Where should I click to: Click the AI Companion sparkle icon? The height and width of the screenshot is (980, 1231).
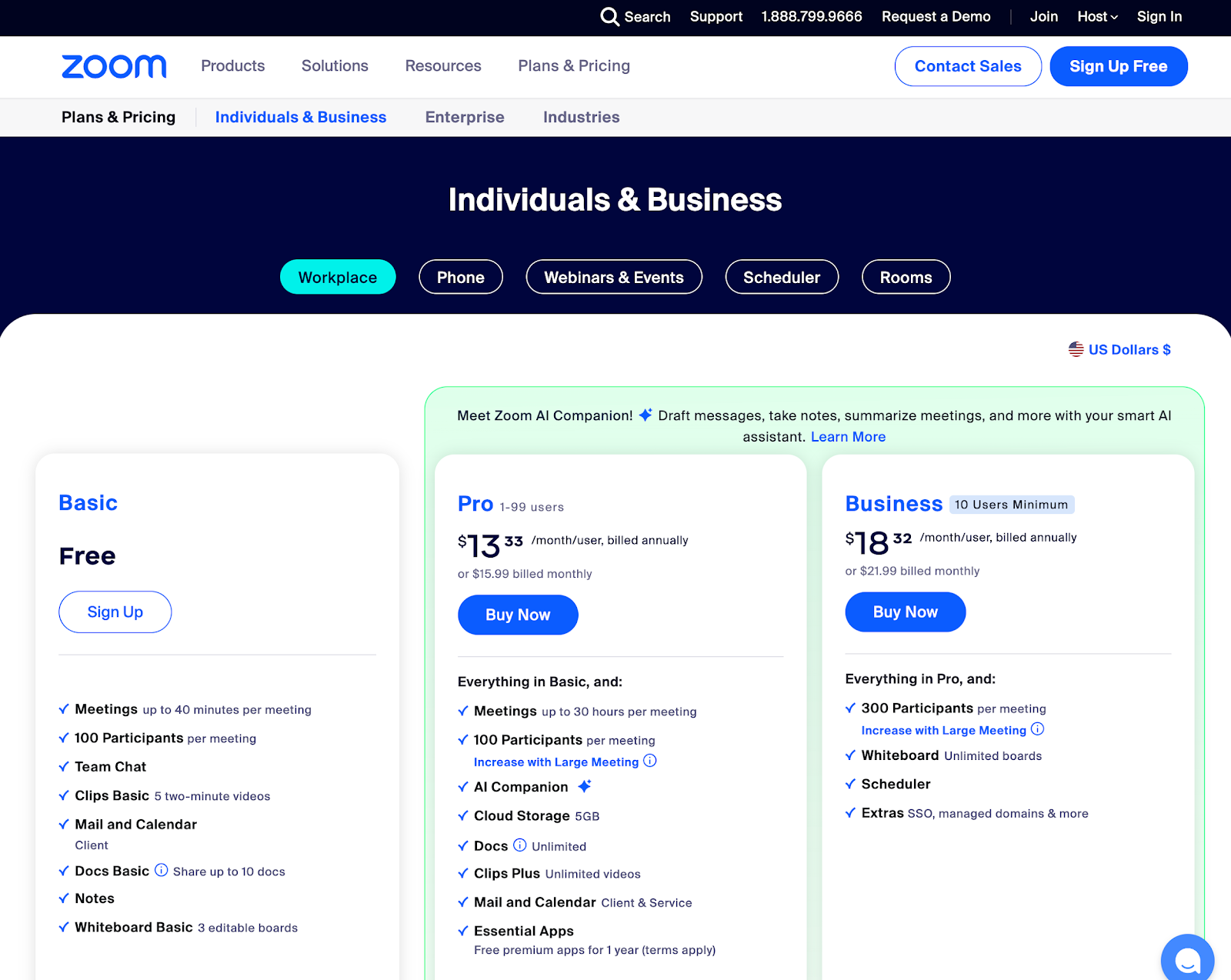coord(585,785)
